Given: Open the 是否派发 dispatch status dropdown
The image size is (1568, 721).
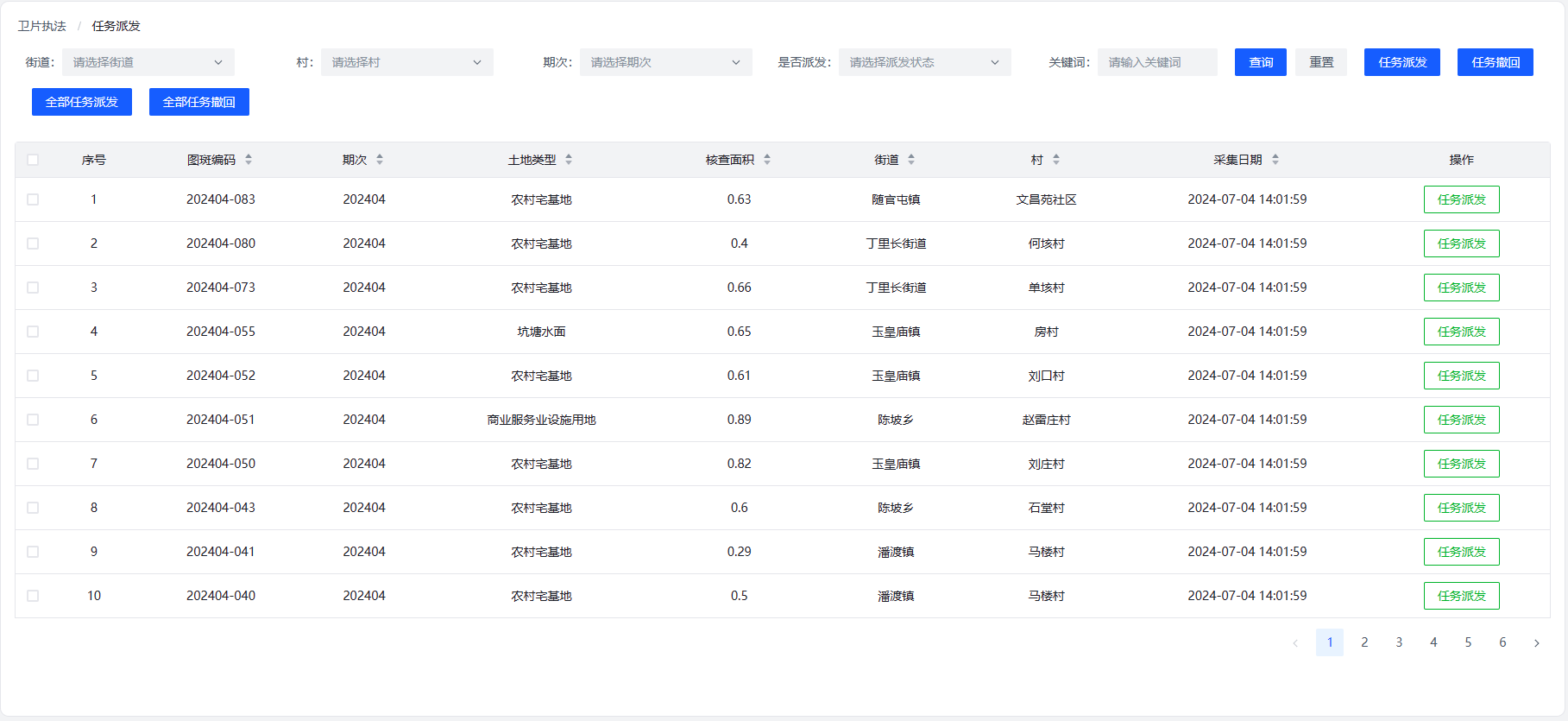Looking at the screenshot, I should (x=924, y=62).
